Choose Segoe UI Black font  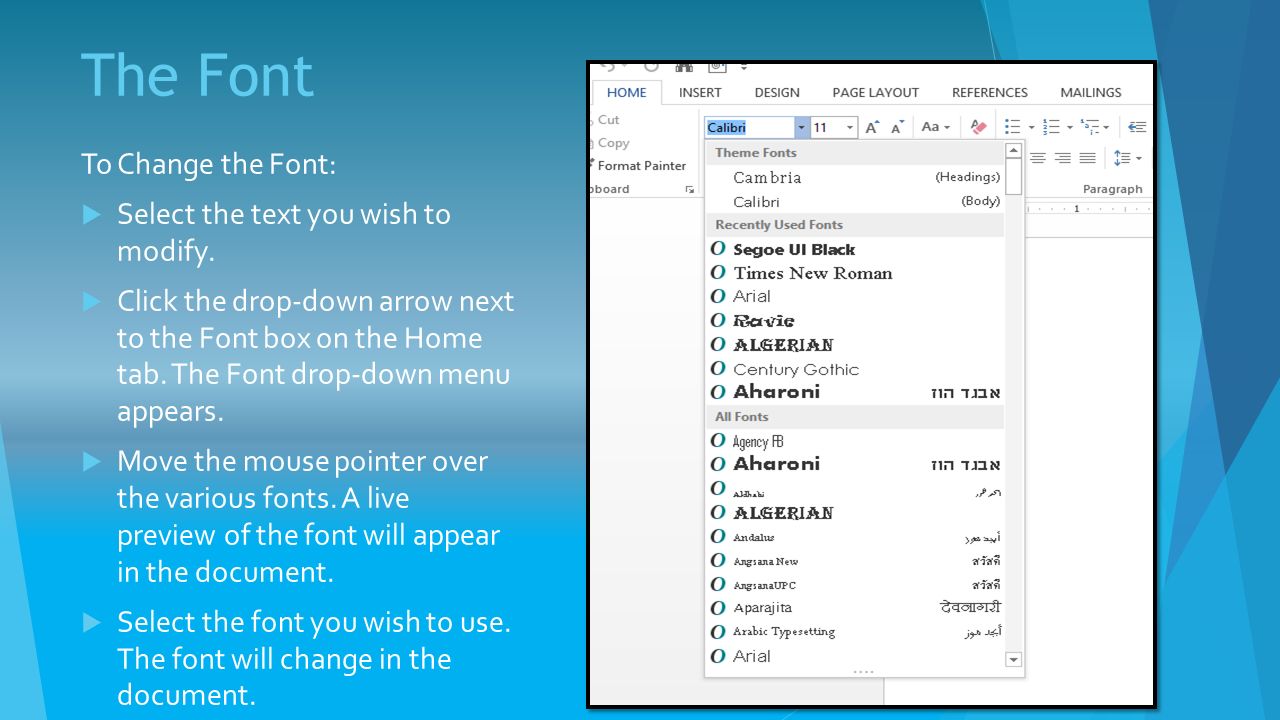pos(854,249)
